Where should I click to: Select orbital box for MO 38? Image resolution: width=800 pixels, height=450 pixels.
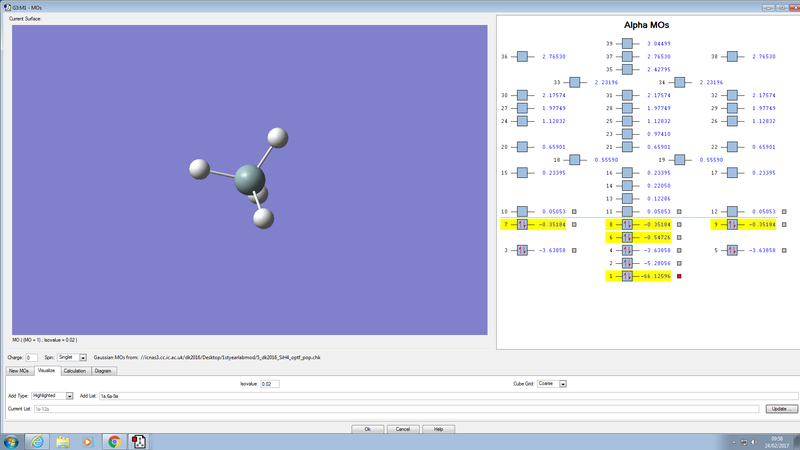pos(732,56)
